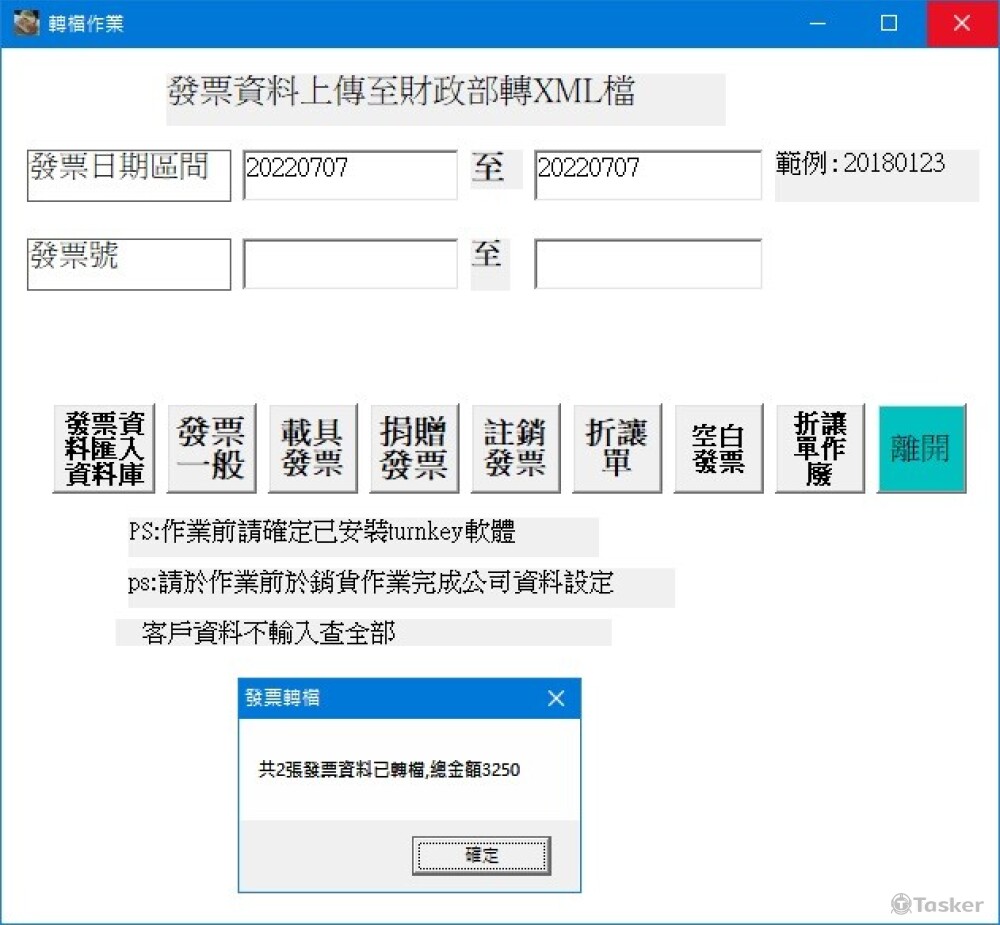Click the 空白發票 button
Screen dimensions: 1000x925
(x=718, y=448)
